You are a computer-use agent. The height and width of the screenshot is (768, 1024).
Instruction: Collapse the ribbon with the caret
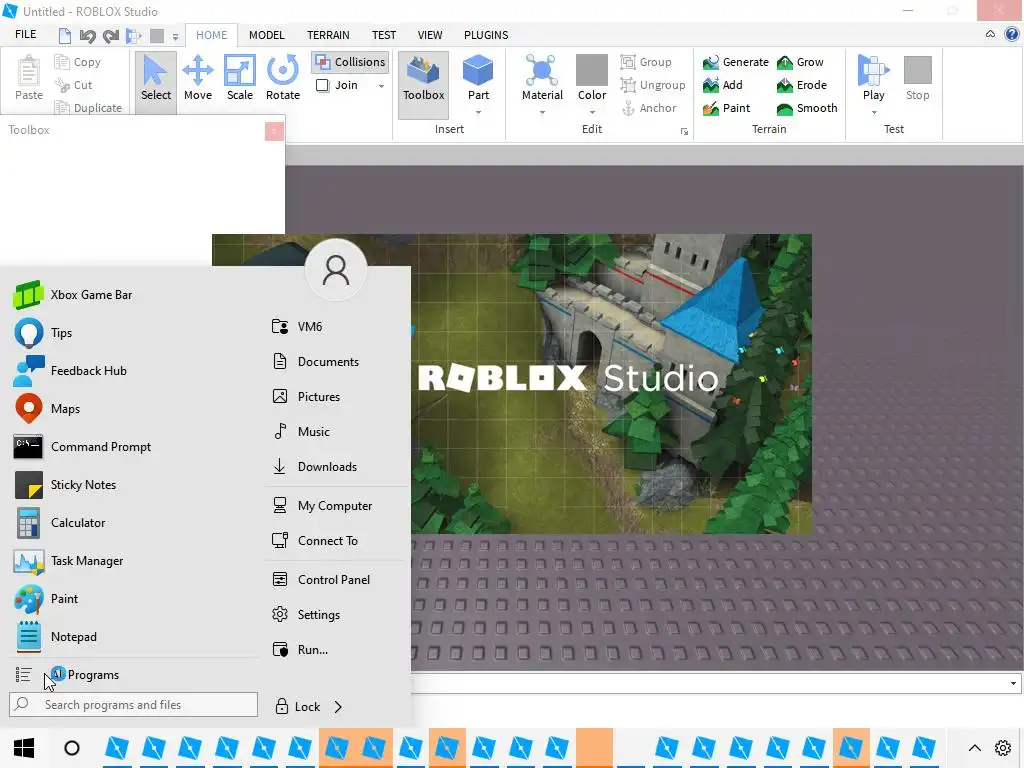[x=990, y=35]
